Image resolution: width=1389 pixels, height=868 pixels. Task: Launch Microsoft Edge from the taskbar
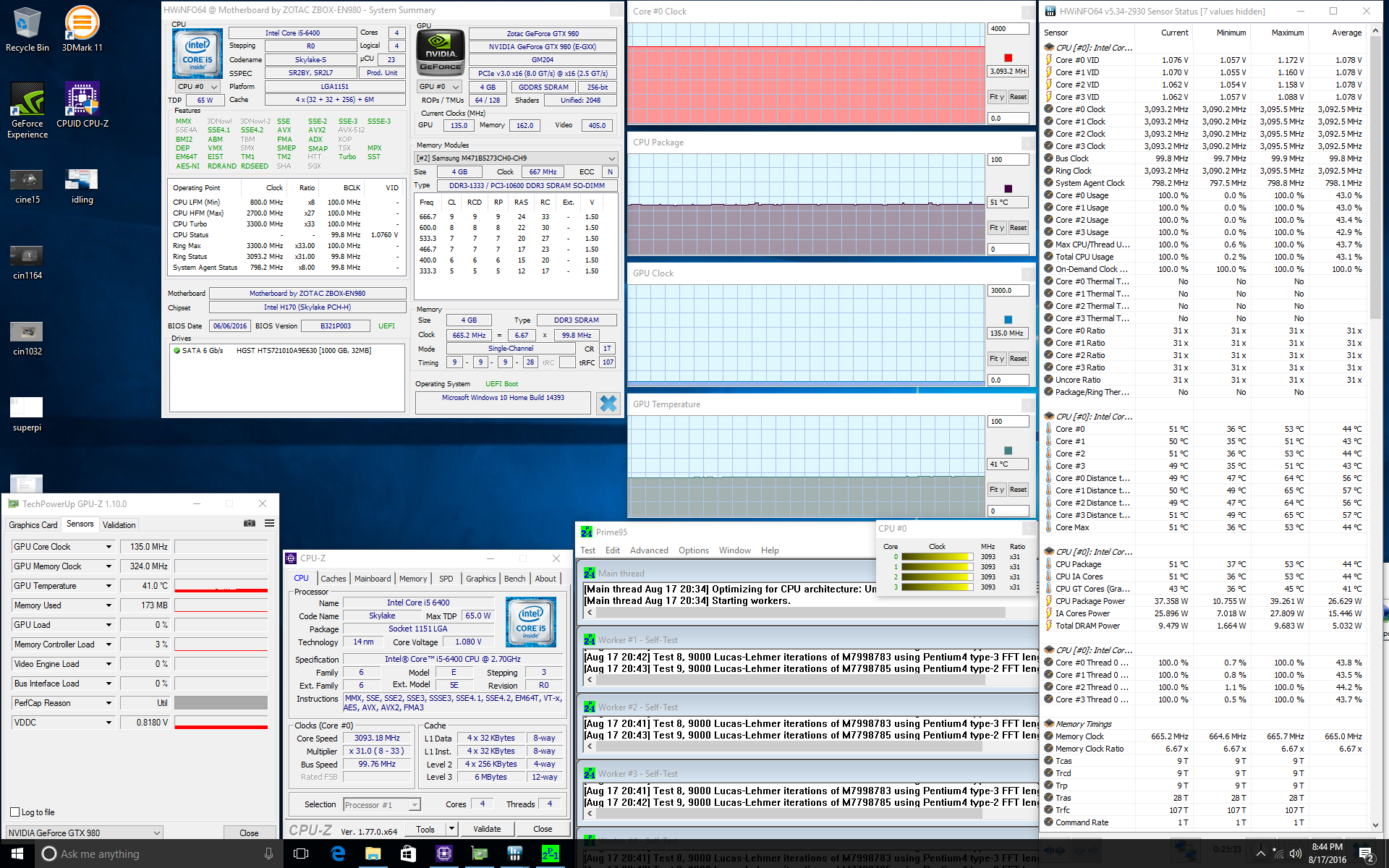pyautogui.click(x=338, y=854)
